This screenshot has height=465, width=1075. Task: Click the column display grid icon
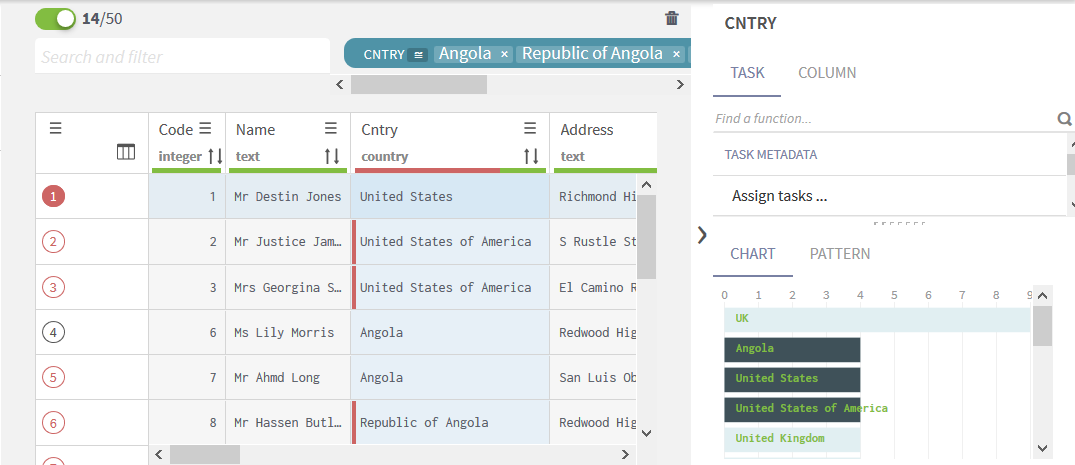tap(126, 152)
